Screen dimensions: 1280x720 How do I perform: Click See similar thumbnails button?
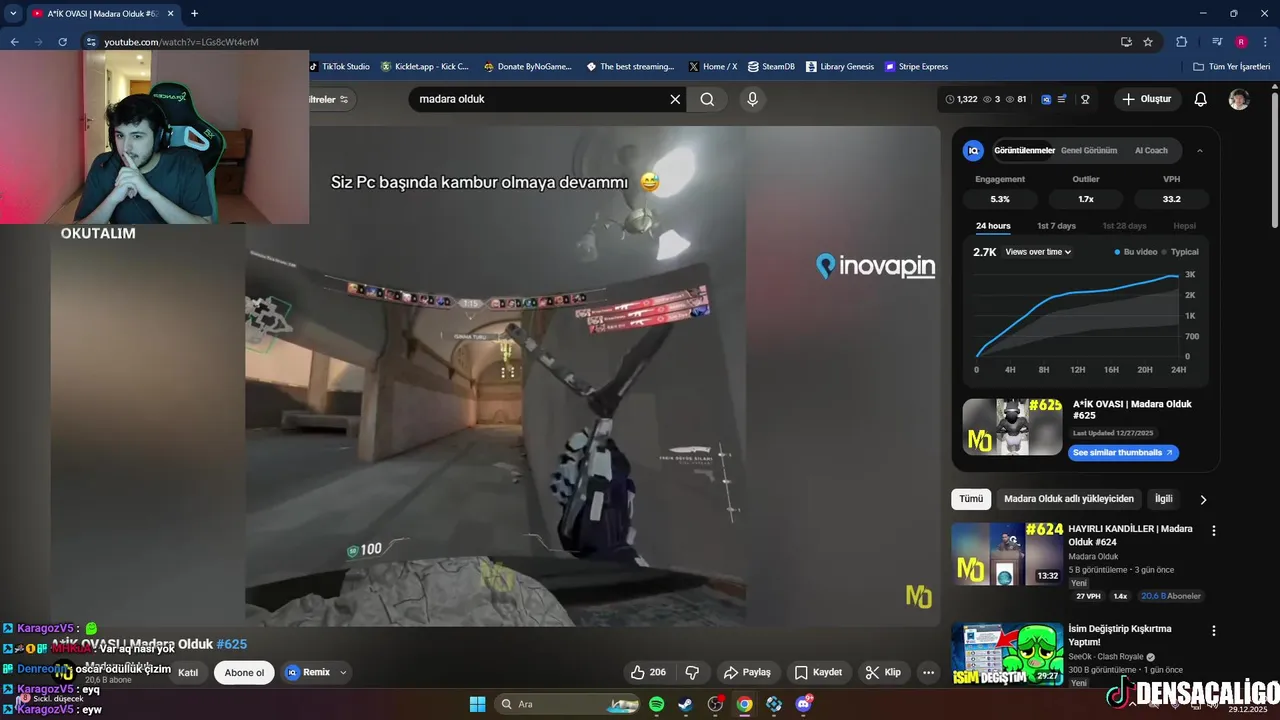click(x=1123, y=453)
